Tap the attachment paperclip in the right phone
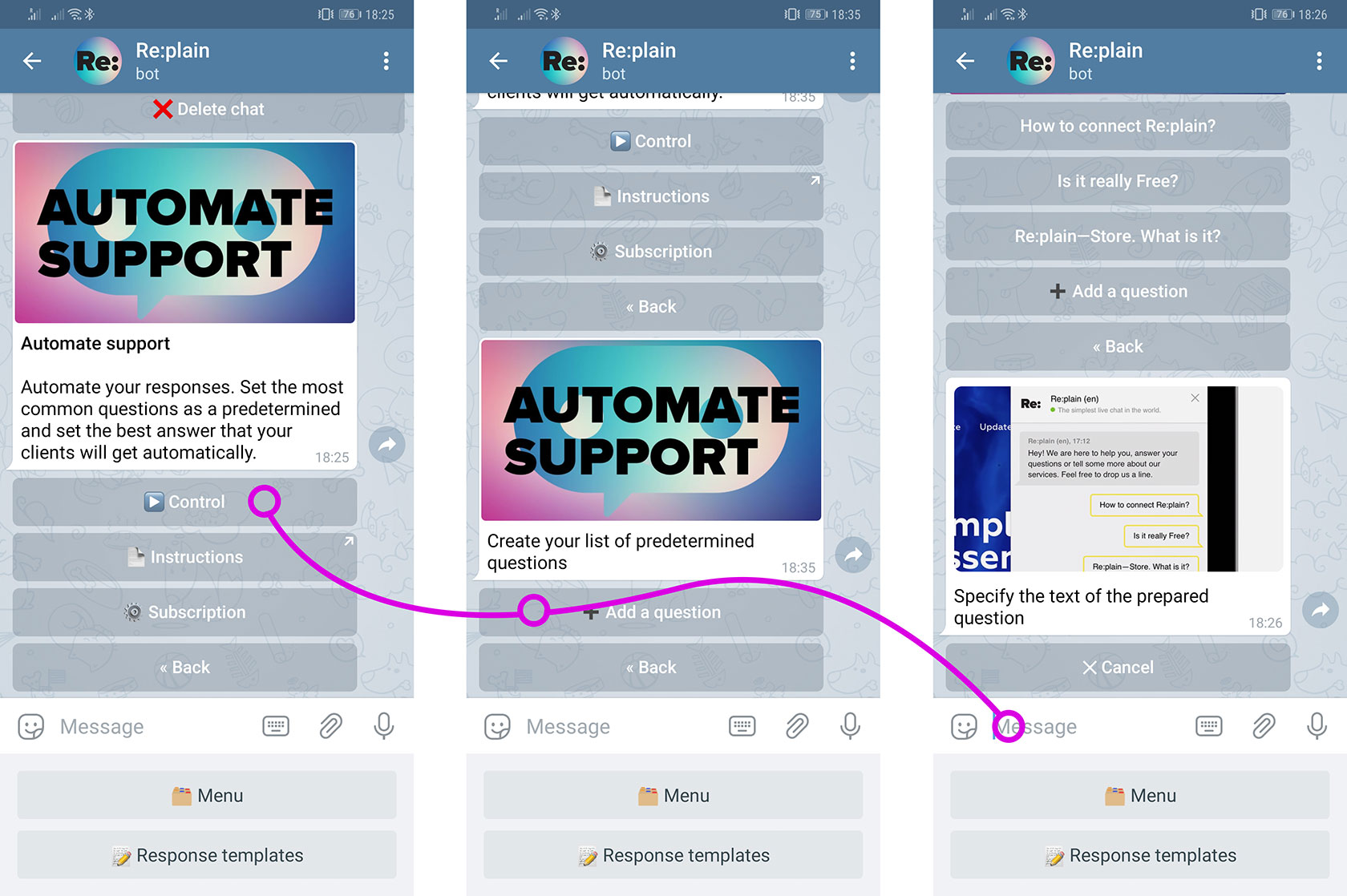Screen dimensions: 1347x896 [1264, 726]
